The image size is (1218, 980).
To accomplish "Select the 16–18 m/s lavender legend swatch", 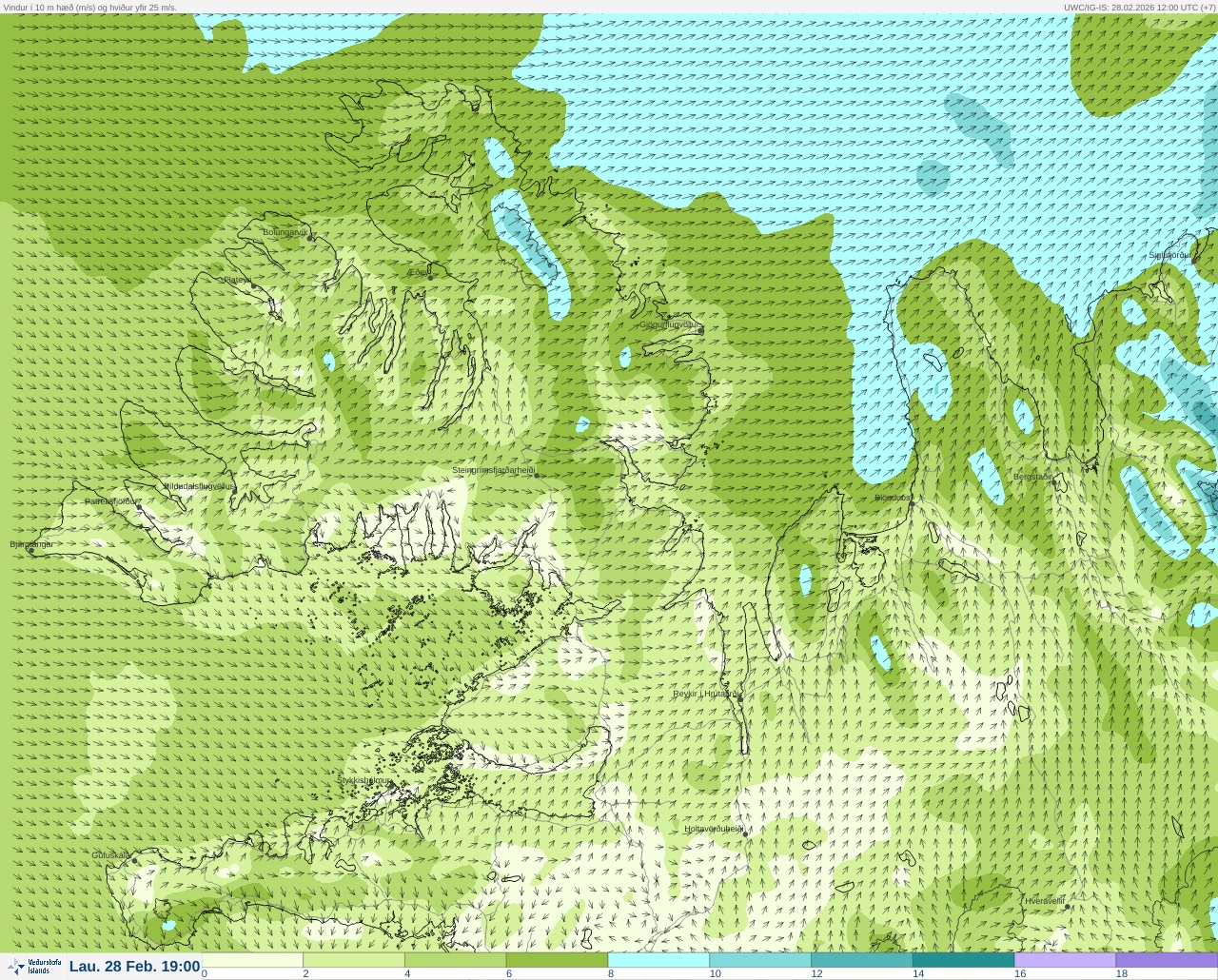I will coord(1065,960).
